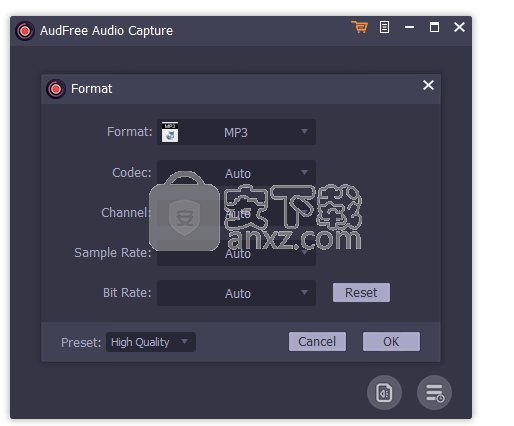Click the AudFree Audio Capture title text
The image size is (514, 426).
tap(106, 31)
